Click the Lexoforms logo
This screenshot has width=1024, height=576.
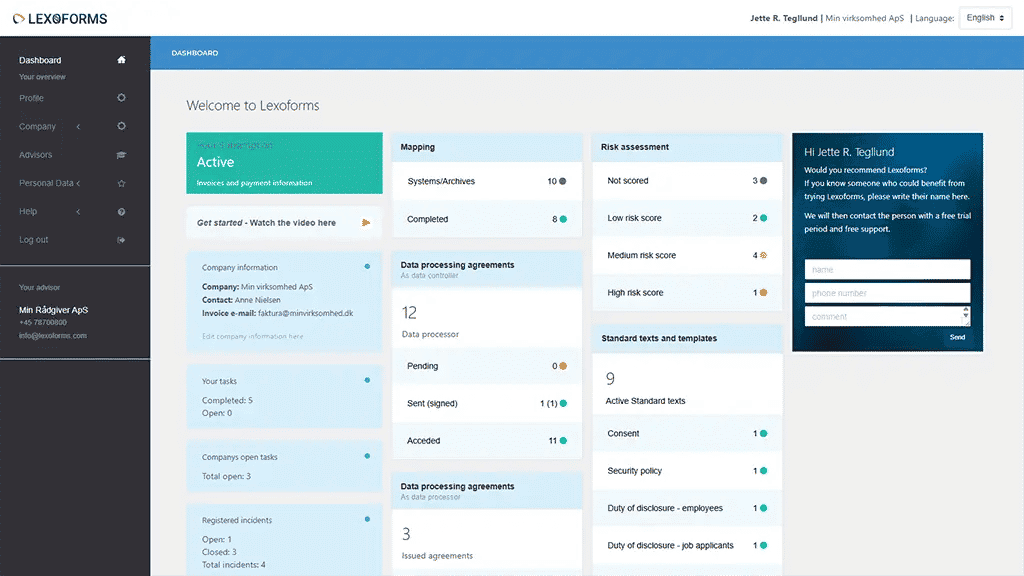pyautogui.click(x=60, y=19)
